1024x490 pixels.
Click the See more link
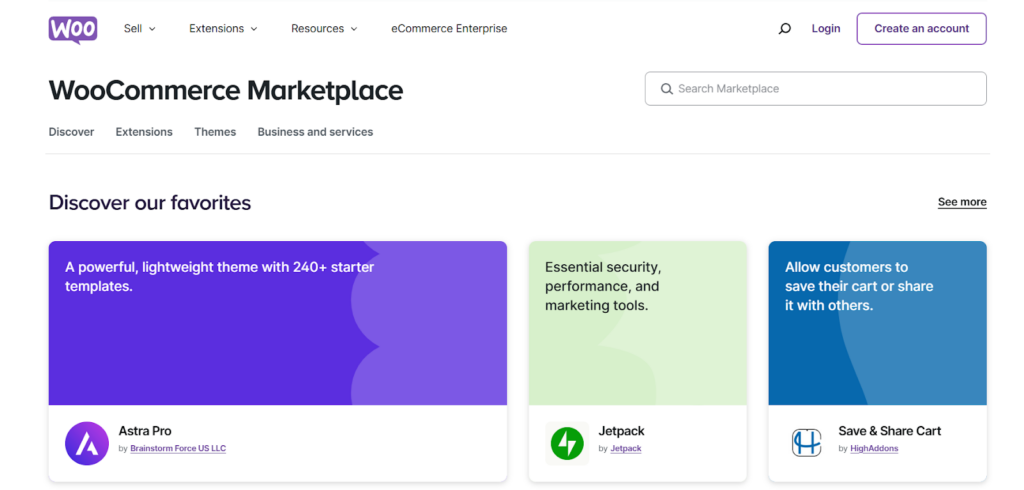tap(962, 202)
